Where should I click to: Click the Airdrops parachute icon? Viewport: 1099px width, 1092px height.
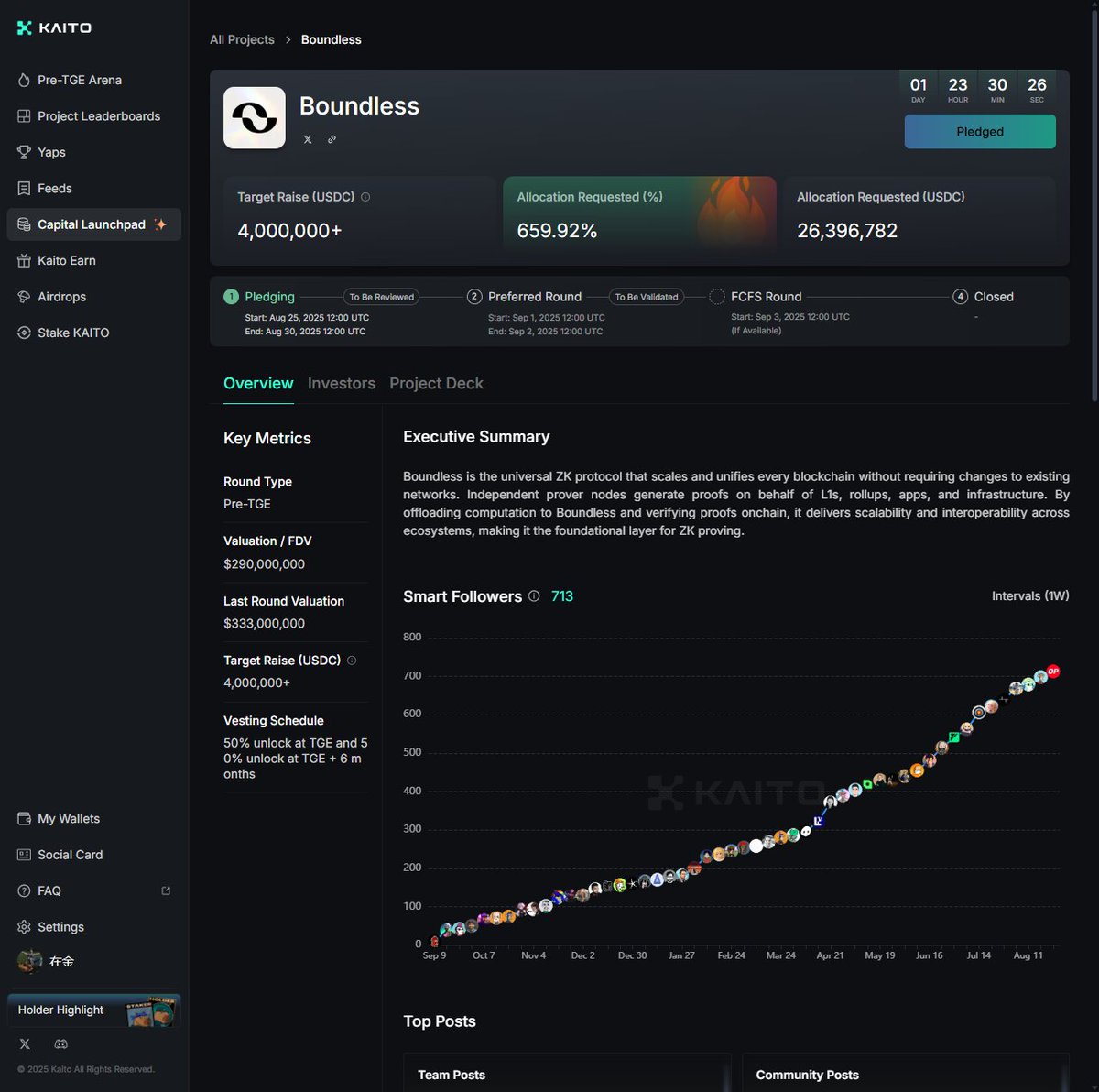point(24,297)
